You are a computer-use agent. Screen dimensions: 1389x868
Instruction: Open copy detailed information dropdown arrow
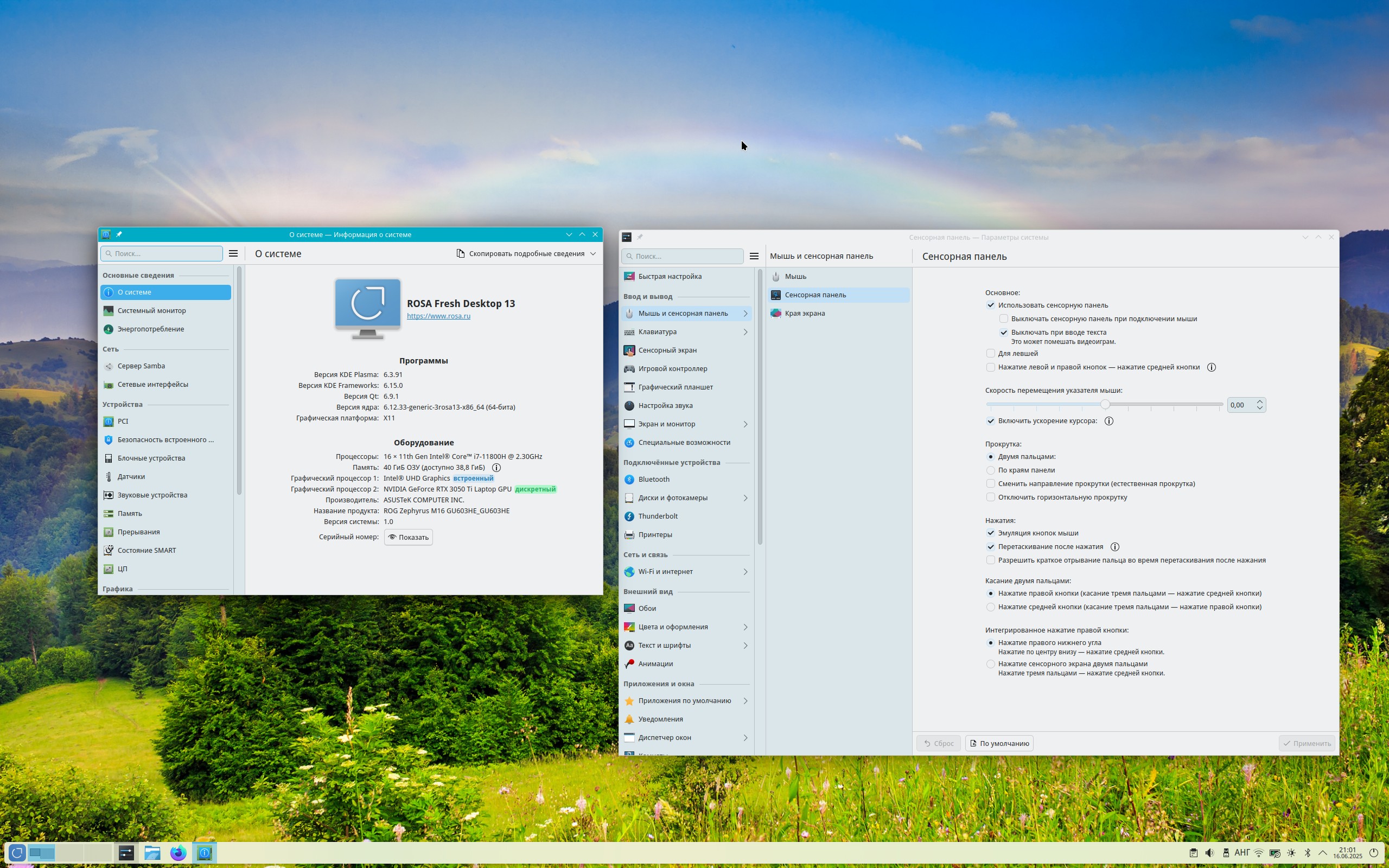pyautogui.click(x=593, y=254)
